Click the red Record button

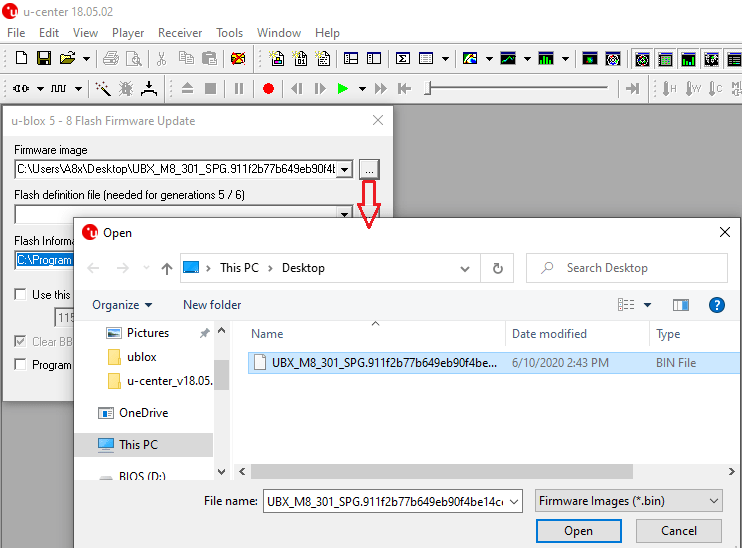[268, 88]
